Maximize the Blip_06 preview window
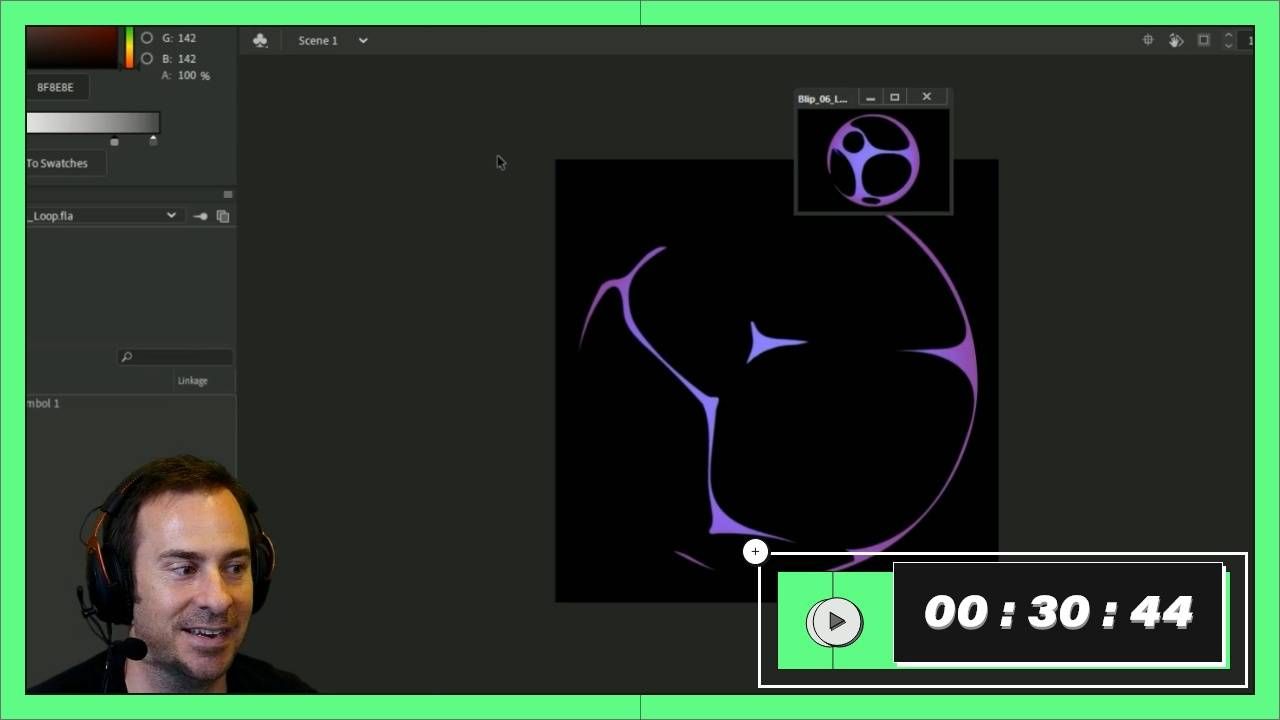 pyautogui.click(x=895, y=98)
